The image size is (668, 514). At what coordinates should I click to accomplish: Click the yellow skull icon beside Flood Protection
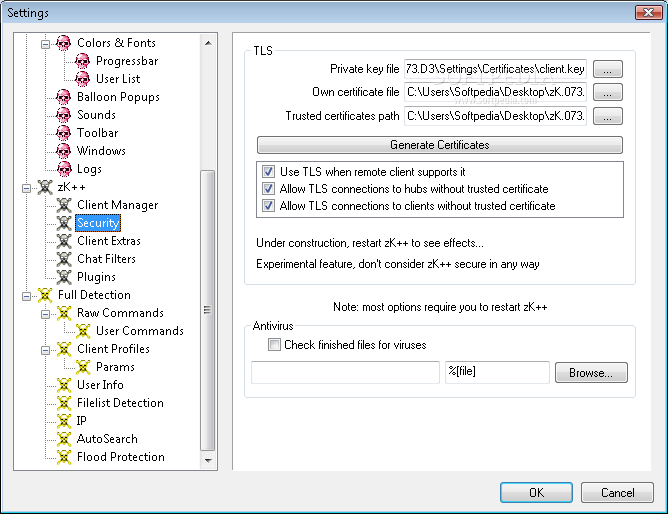click(x=63, y=457)
